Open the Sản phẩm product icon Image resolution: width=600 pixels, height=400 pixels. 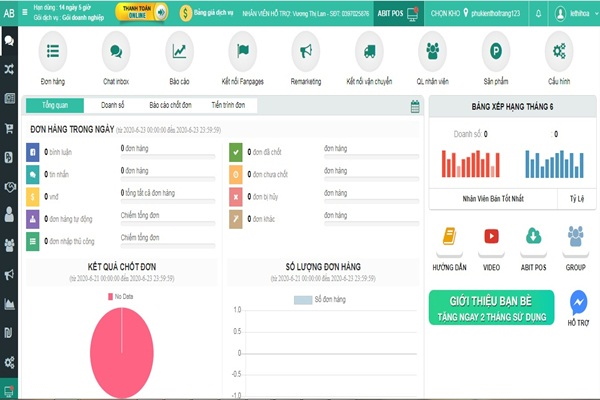496,51
